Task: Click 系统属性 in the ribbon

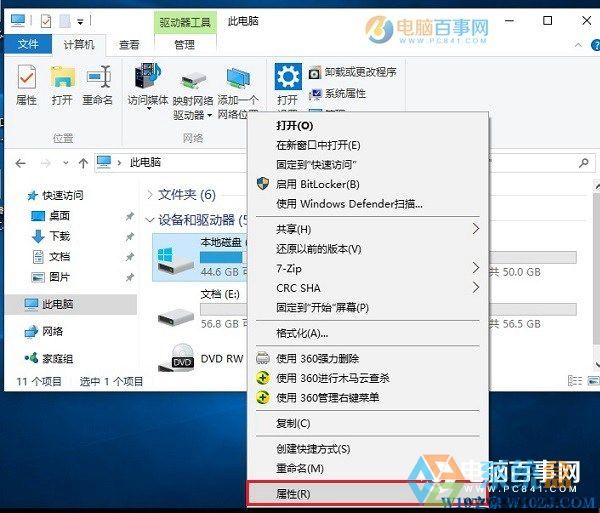Action: point(337,93)
